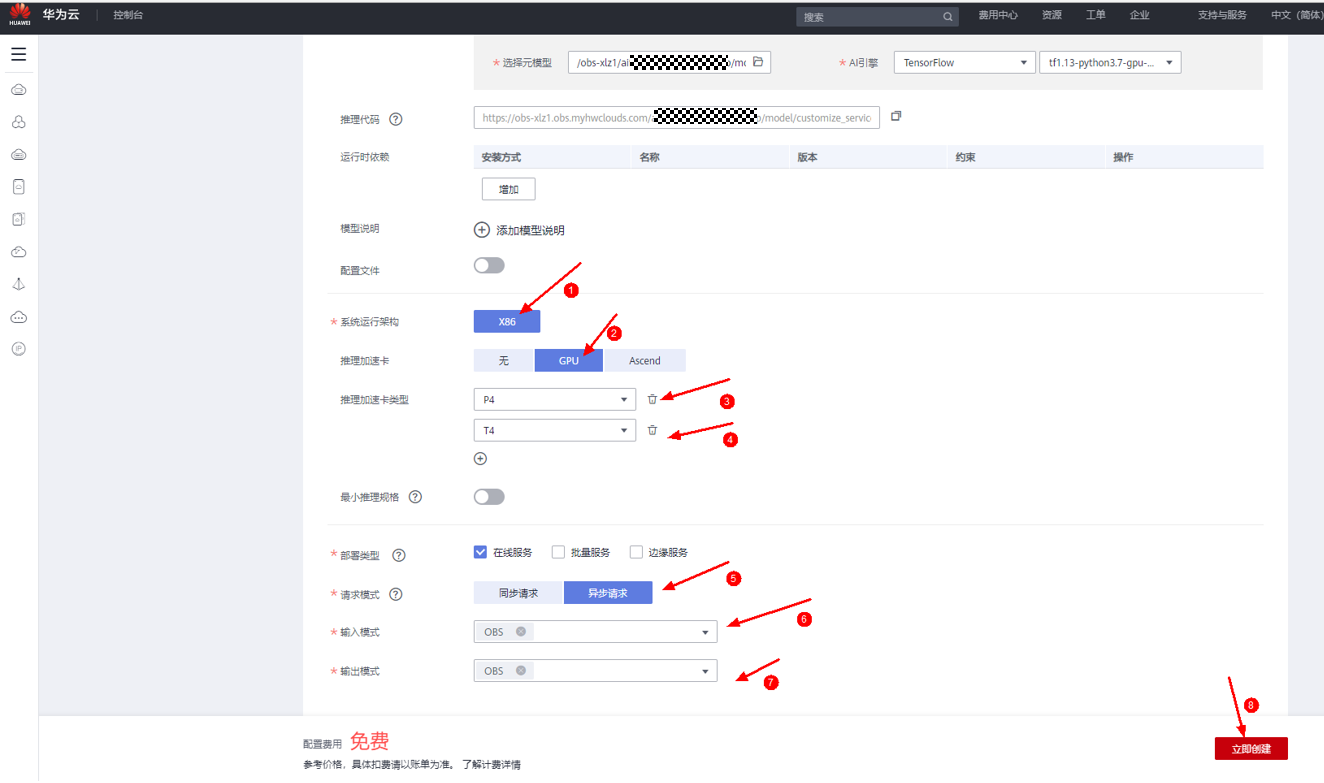The height and width of the screenshot is (783, 1324).
Task: Click the help icon next to 部署类型
Action: point(399,555)
